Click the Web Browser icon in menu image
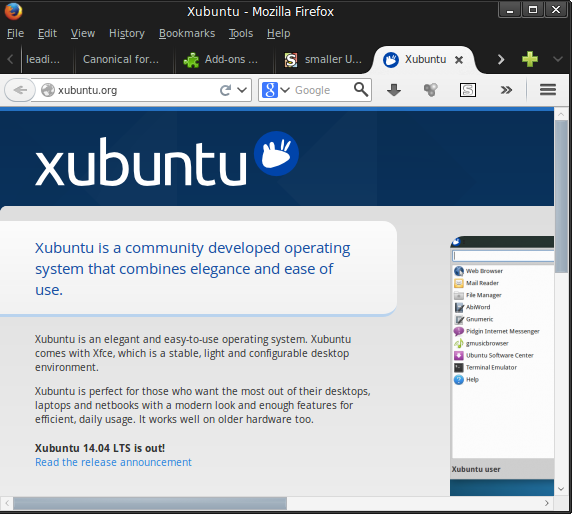572x514 pixels. [x=459, y=271]
